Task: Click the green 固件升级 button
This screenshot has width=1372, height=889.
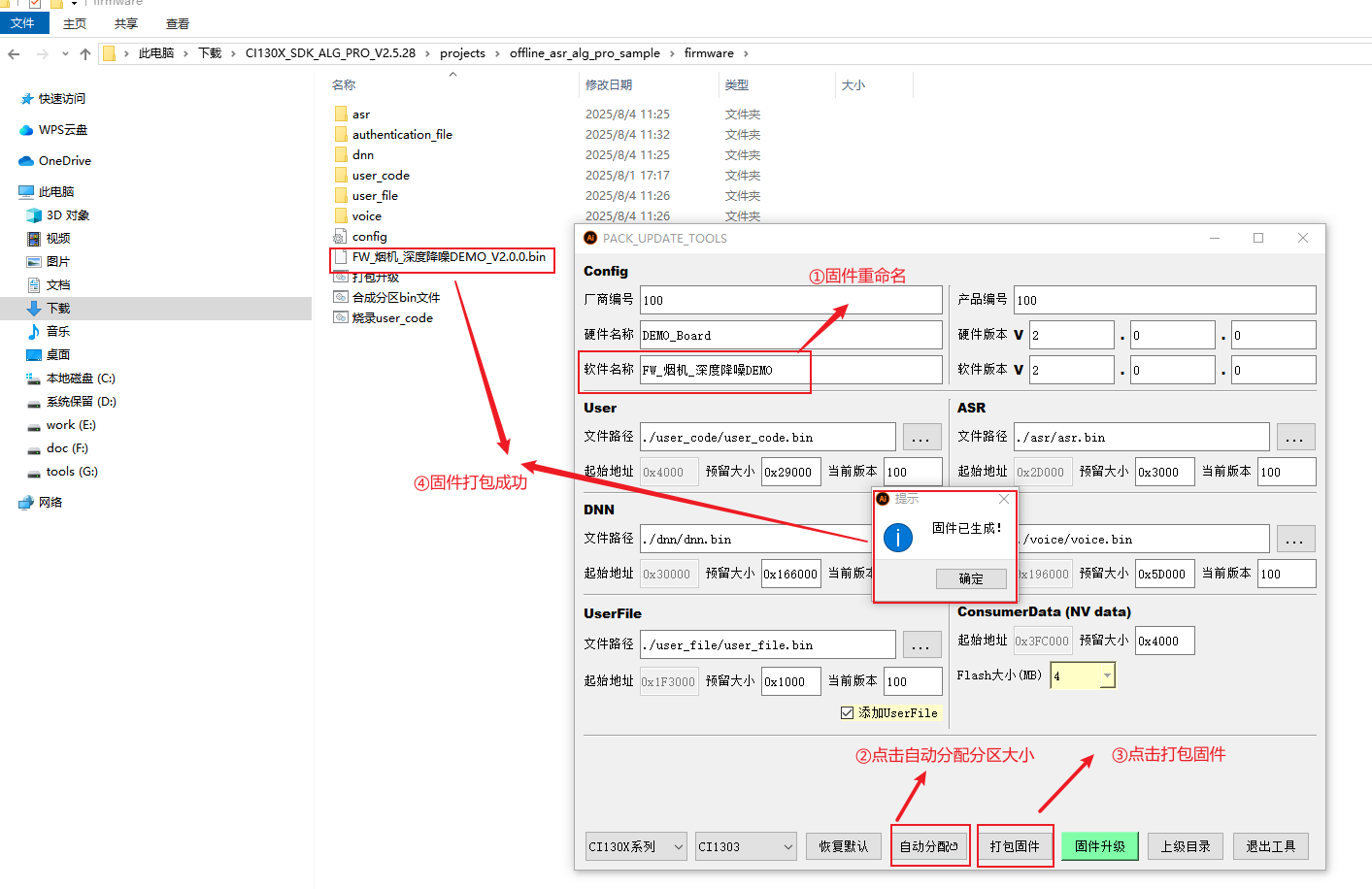Action: [1099, 846]
